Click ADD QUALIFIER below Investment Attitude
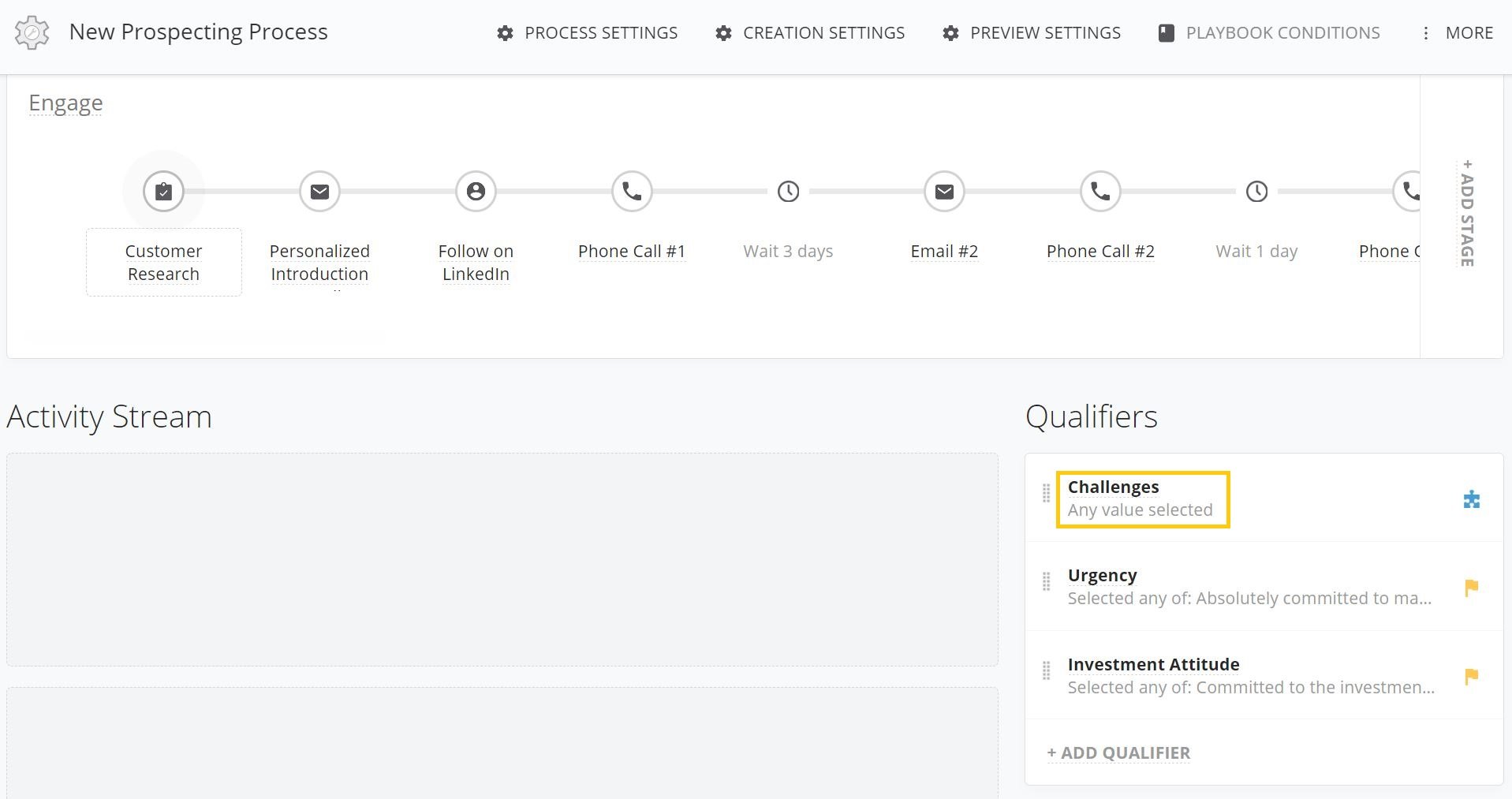The image size is (1512, 799). pos(1118,752)
